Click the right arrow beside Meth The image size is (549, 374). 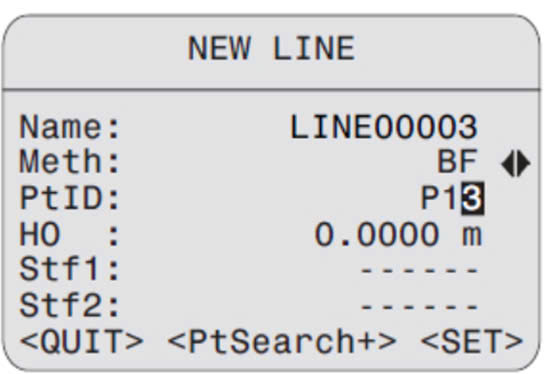pos(523,164)
